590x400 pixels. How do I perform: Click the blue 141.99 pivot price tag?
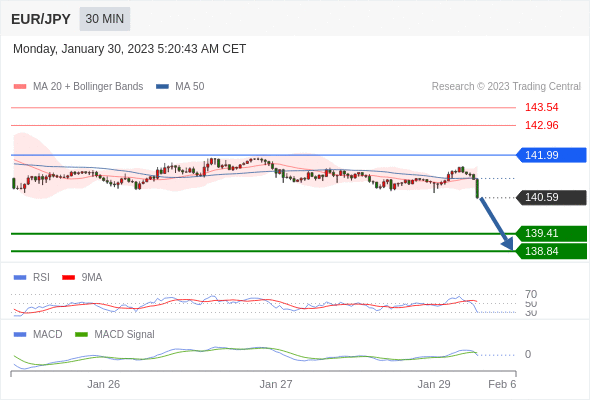[x=551, y=155]
